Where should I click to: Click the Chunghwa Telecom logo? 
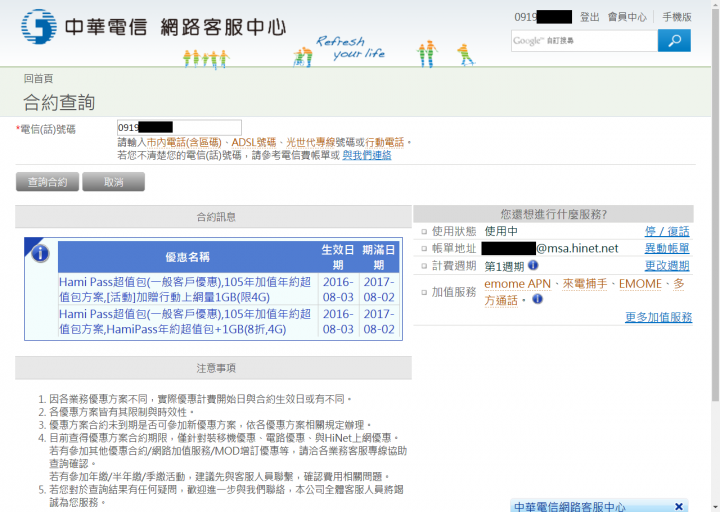point(39,27)
